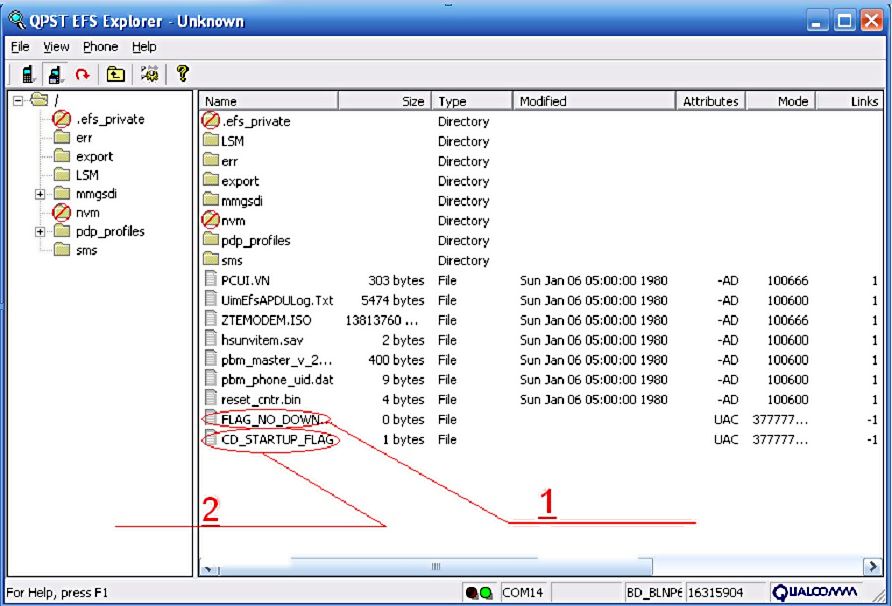Screen dimensions: 892x606
Task: Click the nvm blocked icon in file list
Action: tap(210, 220)
